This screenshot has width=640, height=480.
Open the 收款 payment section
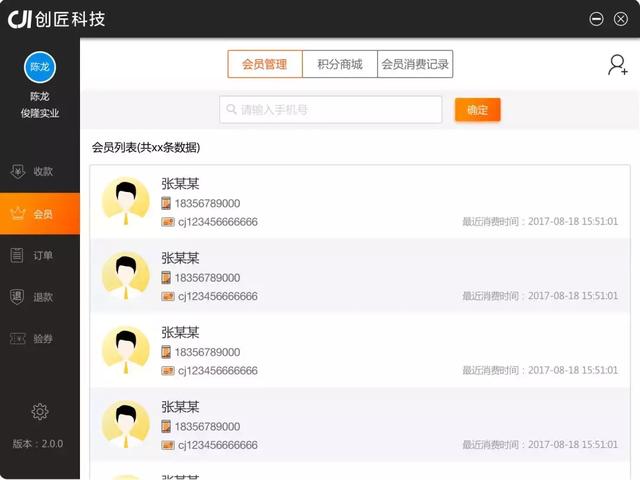(40, 171)
